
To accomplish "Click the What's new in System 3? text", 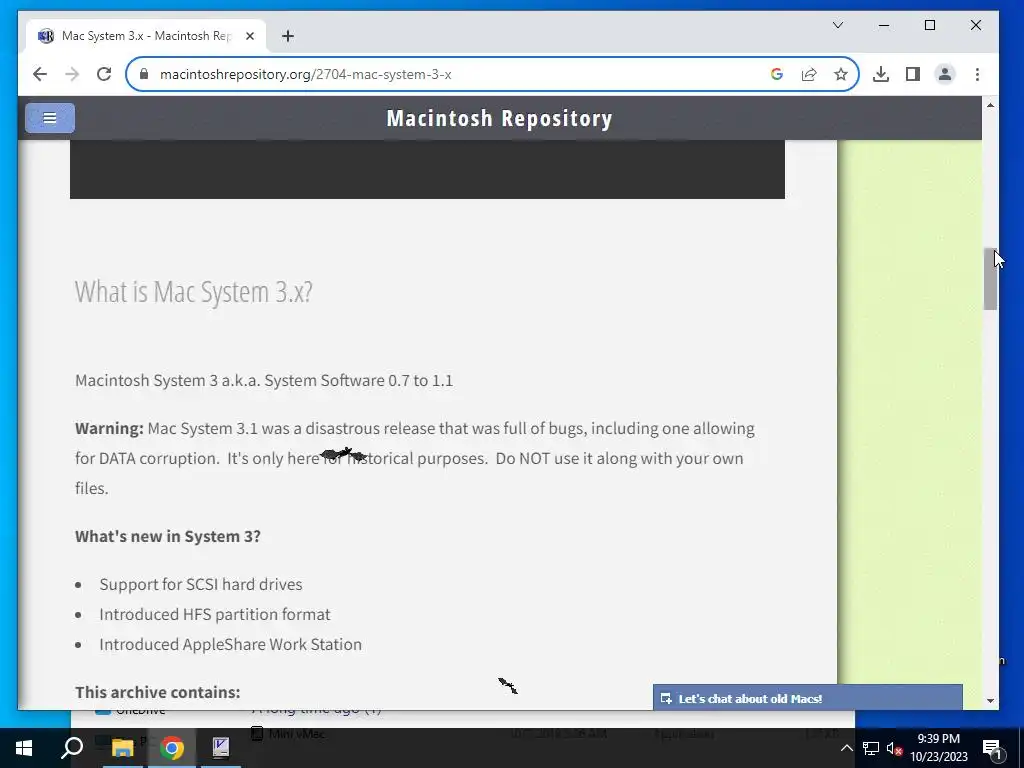I will pos(168,536).
